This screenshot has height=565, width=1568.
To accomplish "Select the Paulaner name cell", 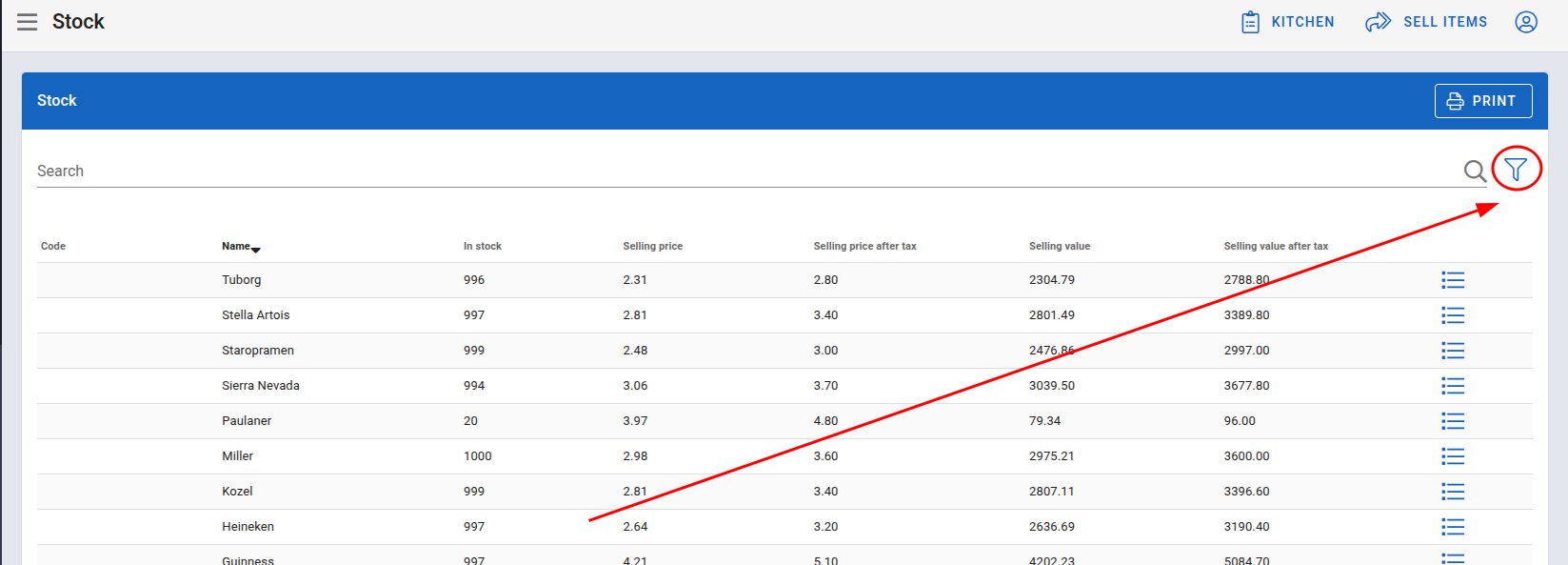I will click(x=247, y=421).
